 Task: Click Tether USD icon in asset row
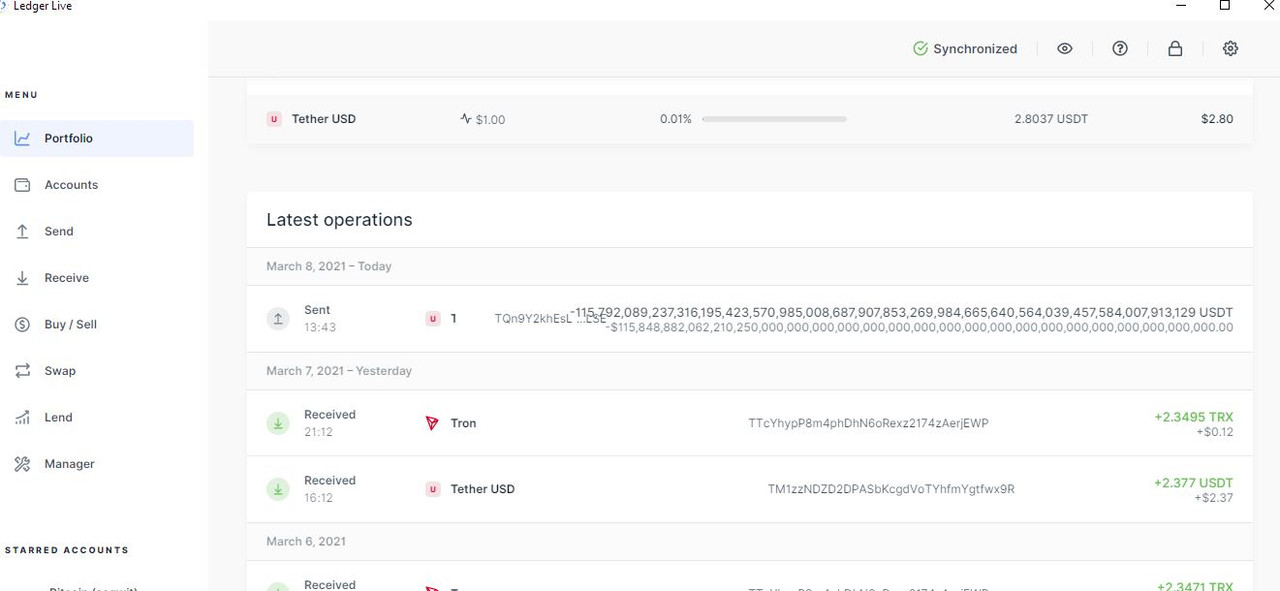274,119
